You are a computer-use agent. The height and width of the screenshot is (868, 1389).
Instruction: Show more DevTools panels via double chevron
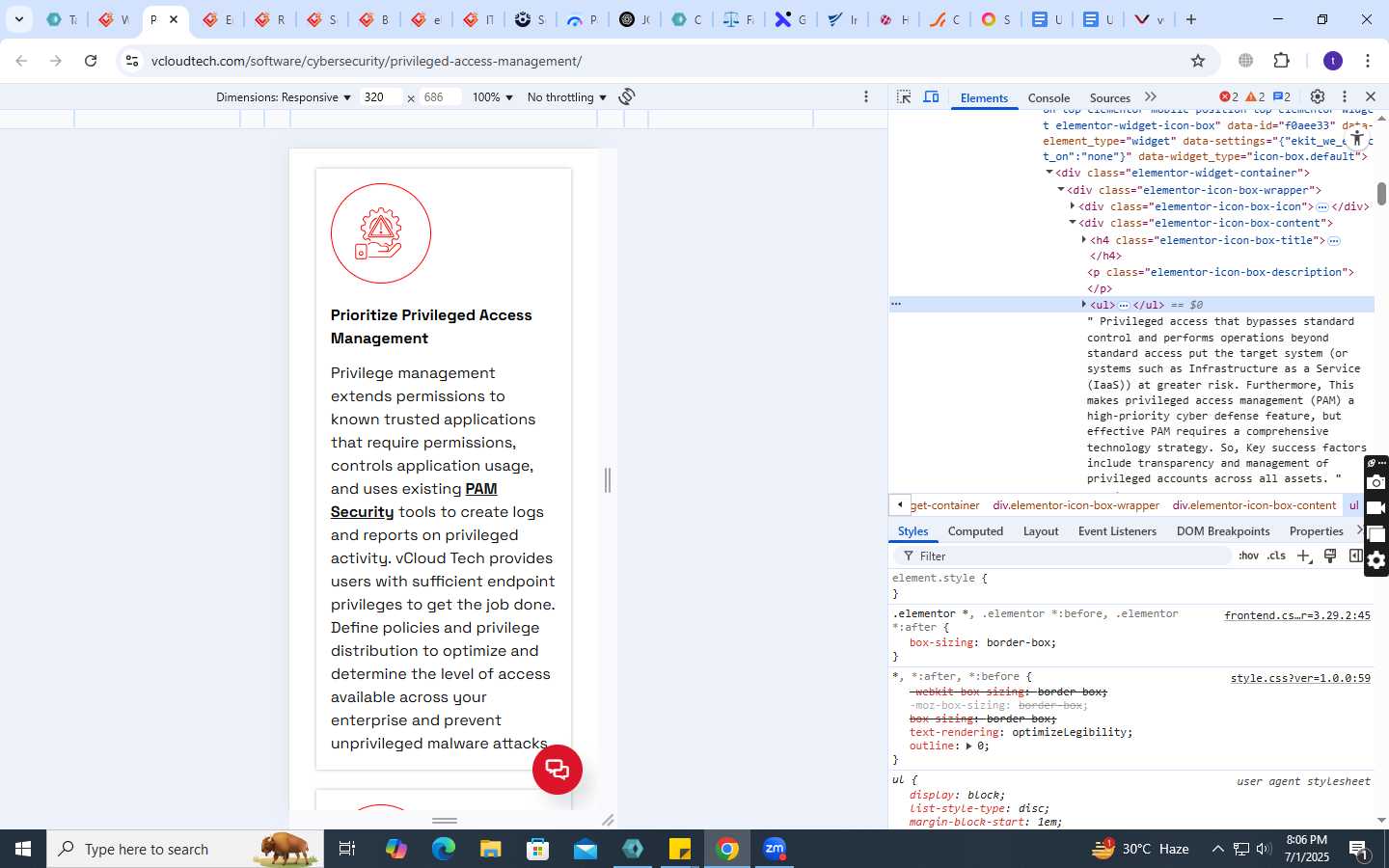1151,96
